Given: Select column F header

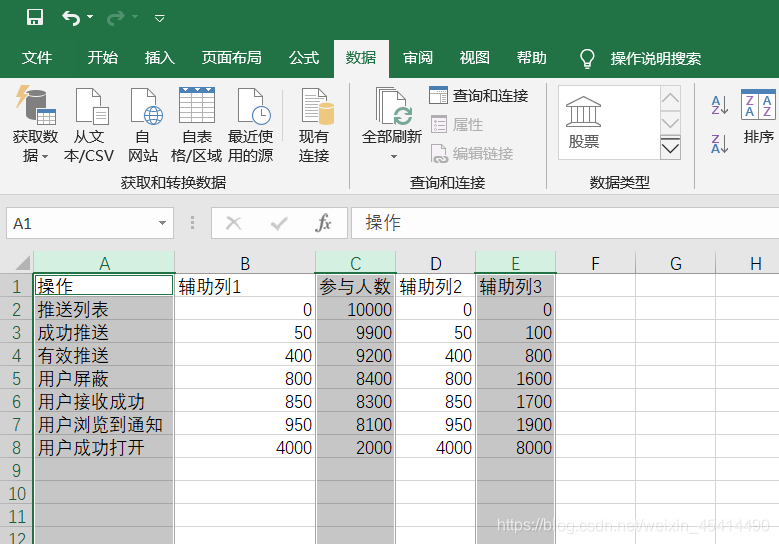Looking at the screenshot, I should coord(596,263).
